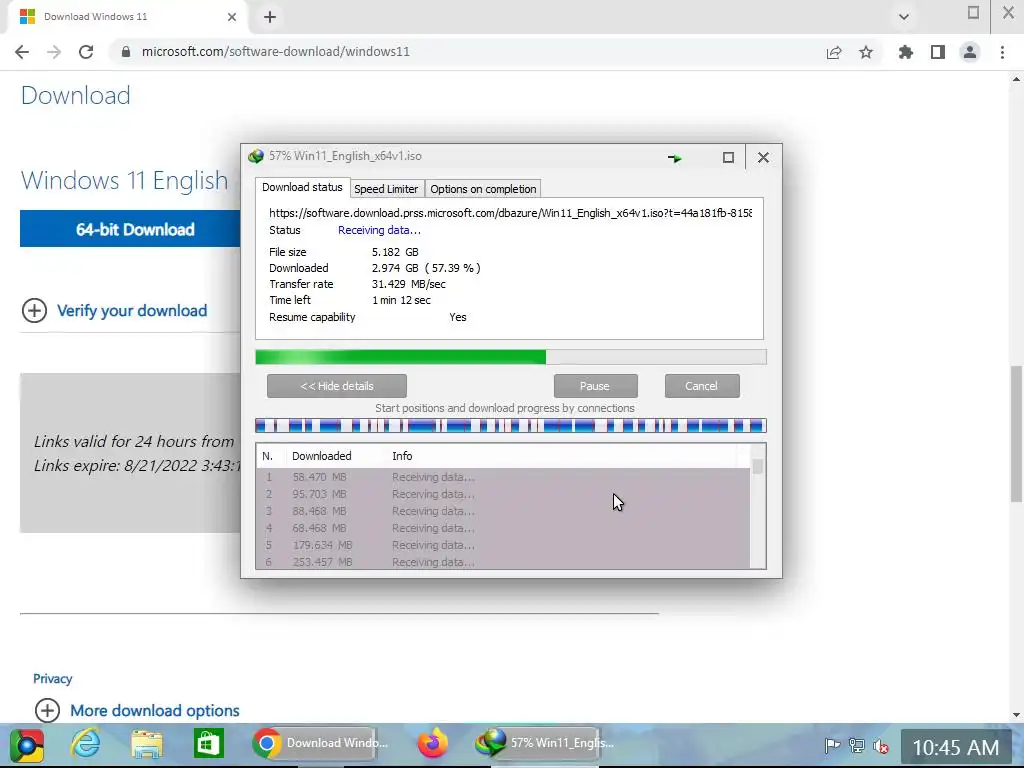Click the 2.974 GB ( 57.39 % ) value
The height and width of the screenshot is (768, 1024).
click(426, 268)
